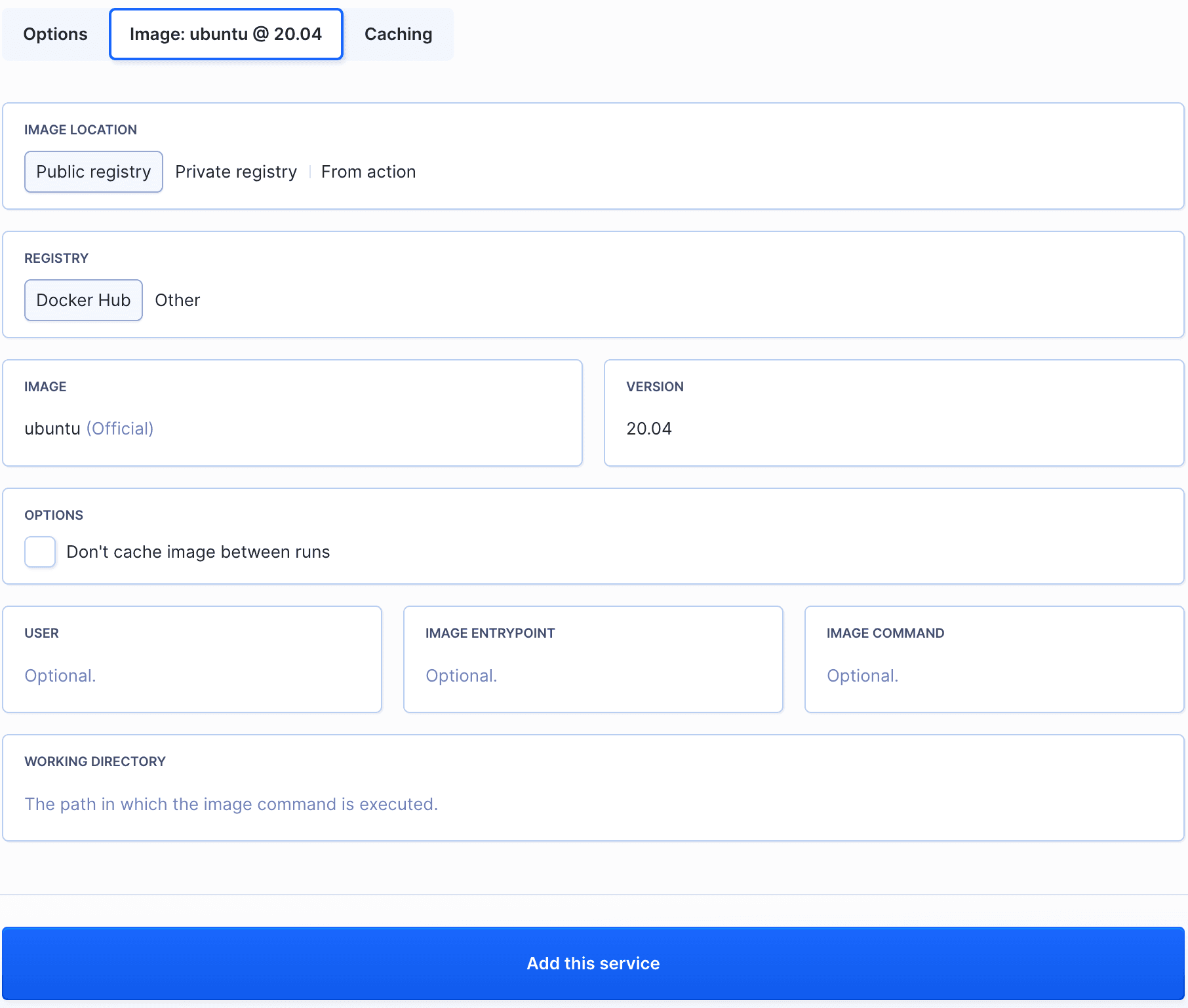Click the REGISTRY section heading
The height and width of the screenshot is (1008, 1188).
pos(56,258)
